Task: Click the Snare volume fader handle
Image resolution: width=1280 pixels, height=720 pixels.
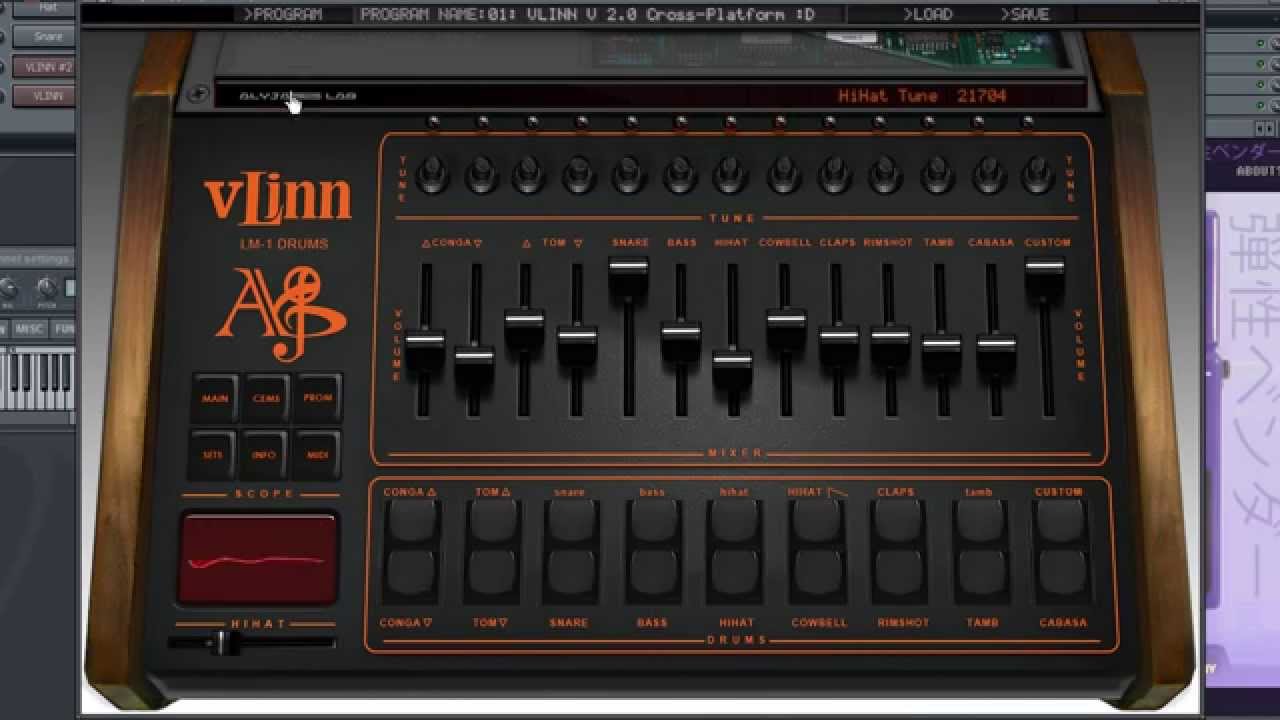Action: point(628,267)
